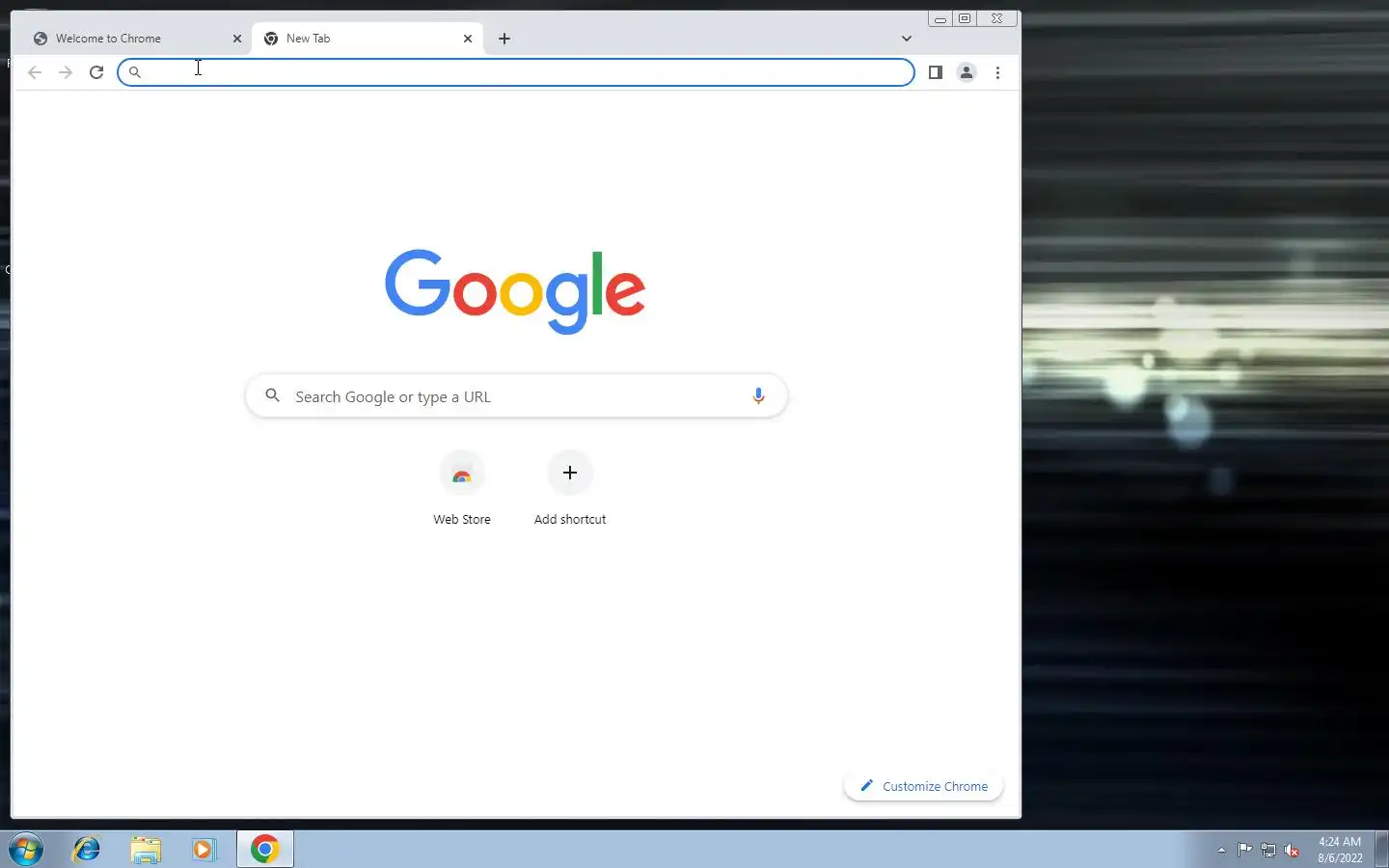Screen dimensions: 1389x868
Task: Click the forward navigation arrow
Action: 66,72
